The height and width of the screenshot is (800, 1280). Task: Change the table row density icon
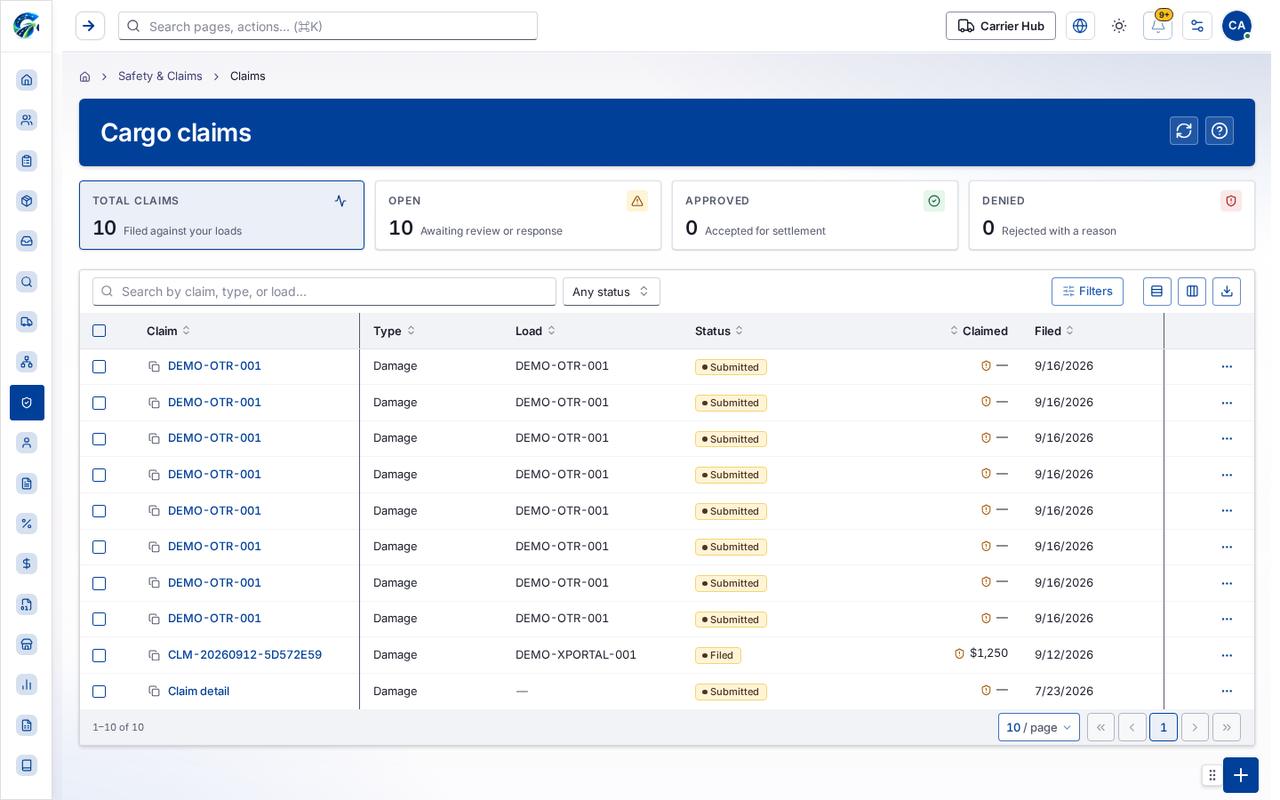tap(1157, 291)
